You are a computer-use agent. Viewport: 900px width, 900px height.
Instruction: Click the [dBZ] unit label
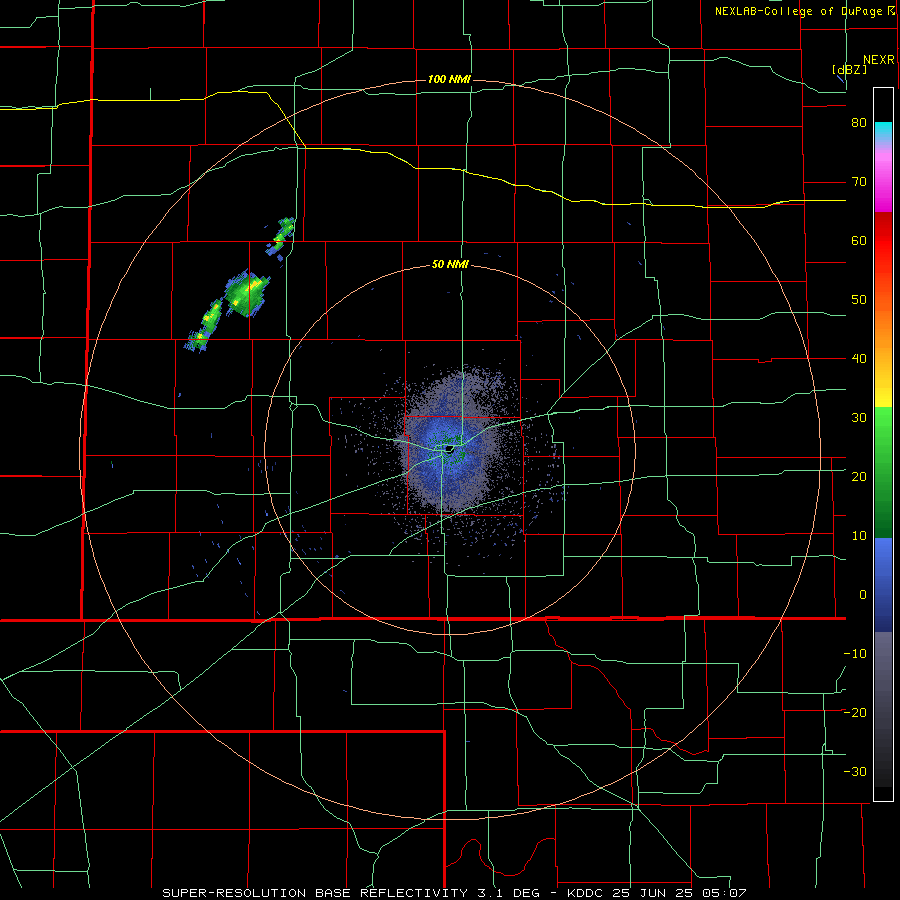[849, 69]
